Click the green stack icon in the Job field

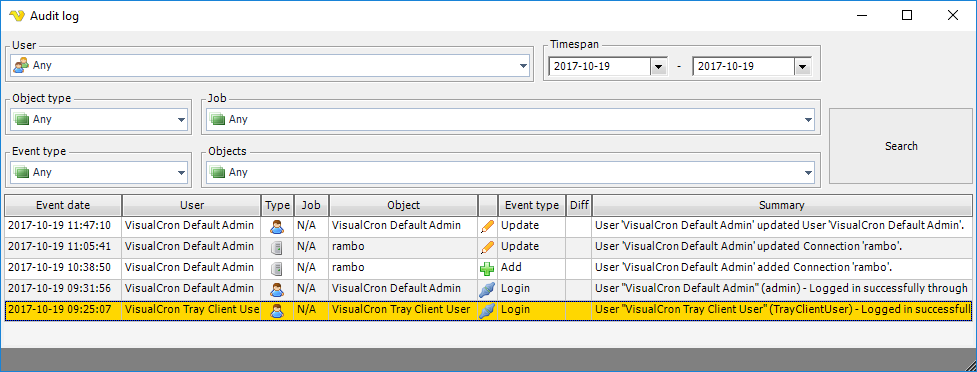(217, 119)
